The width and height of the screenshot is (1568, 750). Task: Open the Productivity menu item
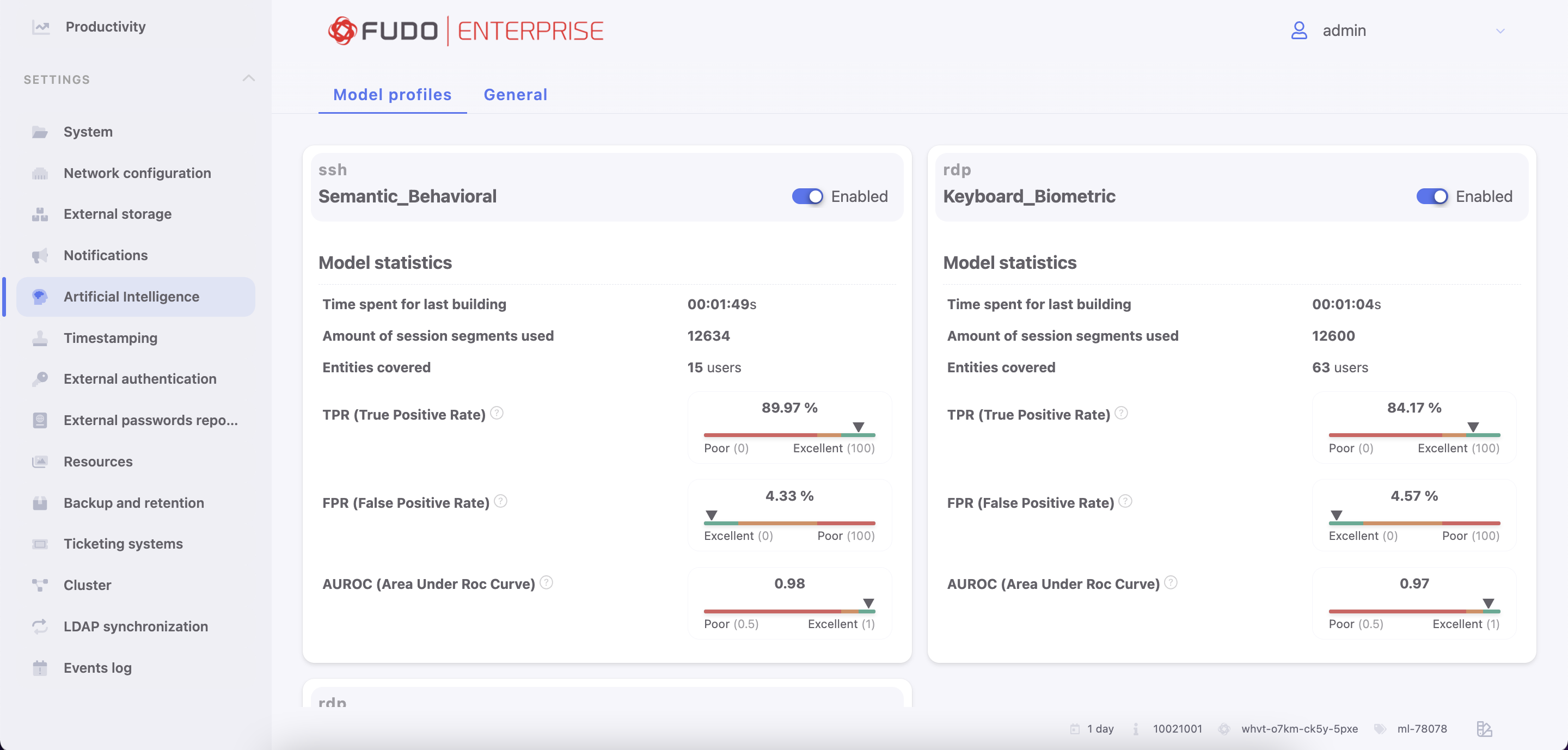click(105, 27)
